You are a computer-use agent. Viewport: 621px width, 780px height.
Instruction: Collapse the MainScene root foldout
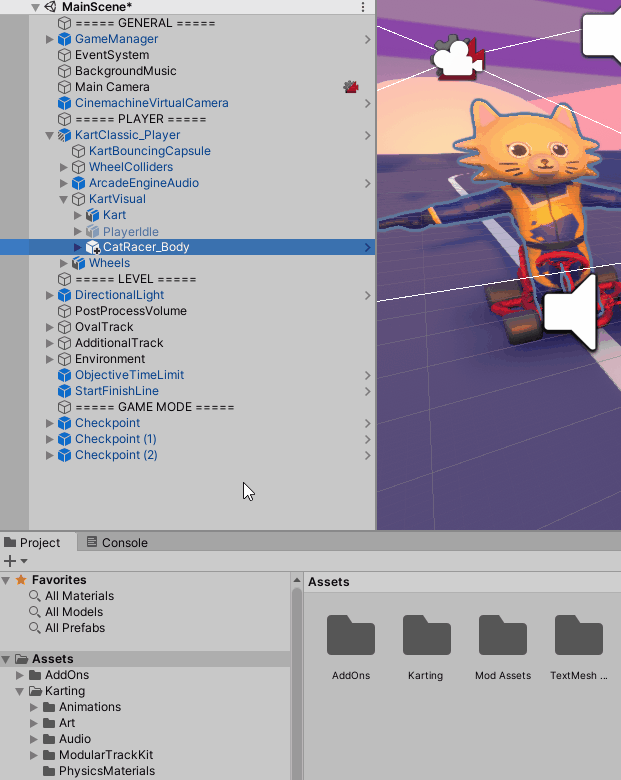(36, 7)
